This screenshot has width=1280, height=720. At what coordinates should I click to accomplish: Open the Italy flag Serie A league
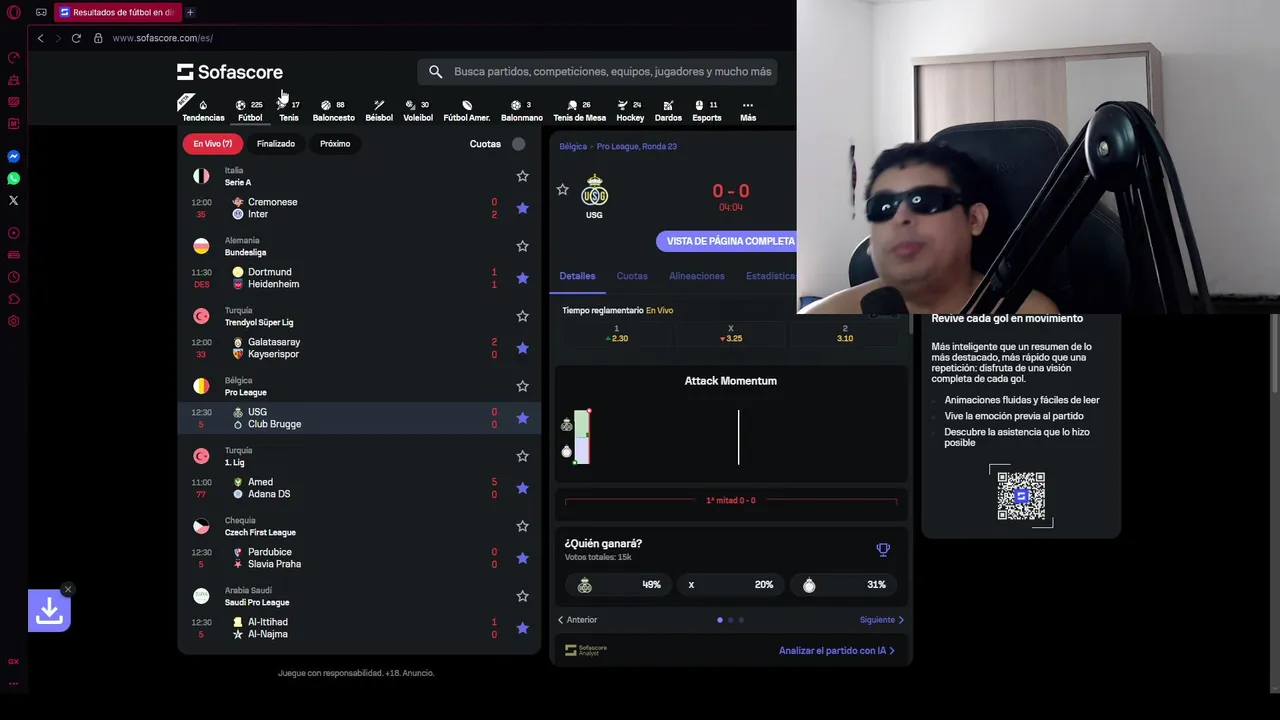[201, 176]
